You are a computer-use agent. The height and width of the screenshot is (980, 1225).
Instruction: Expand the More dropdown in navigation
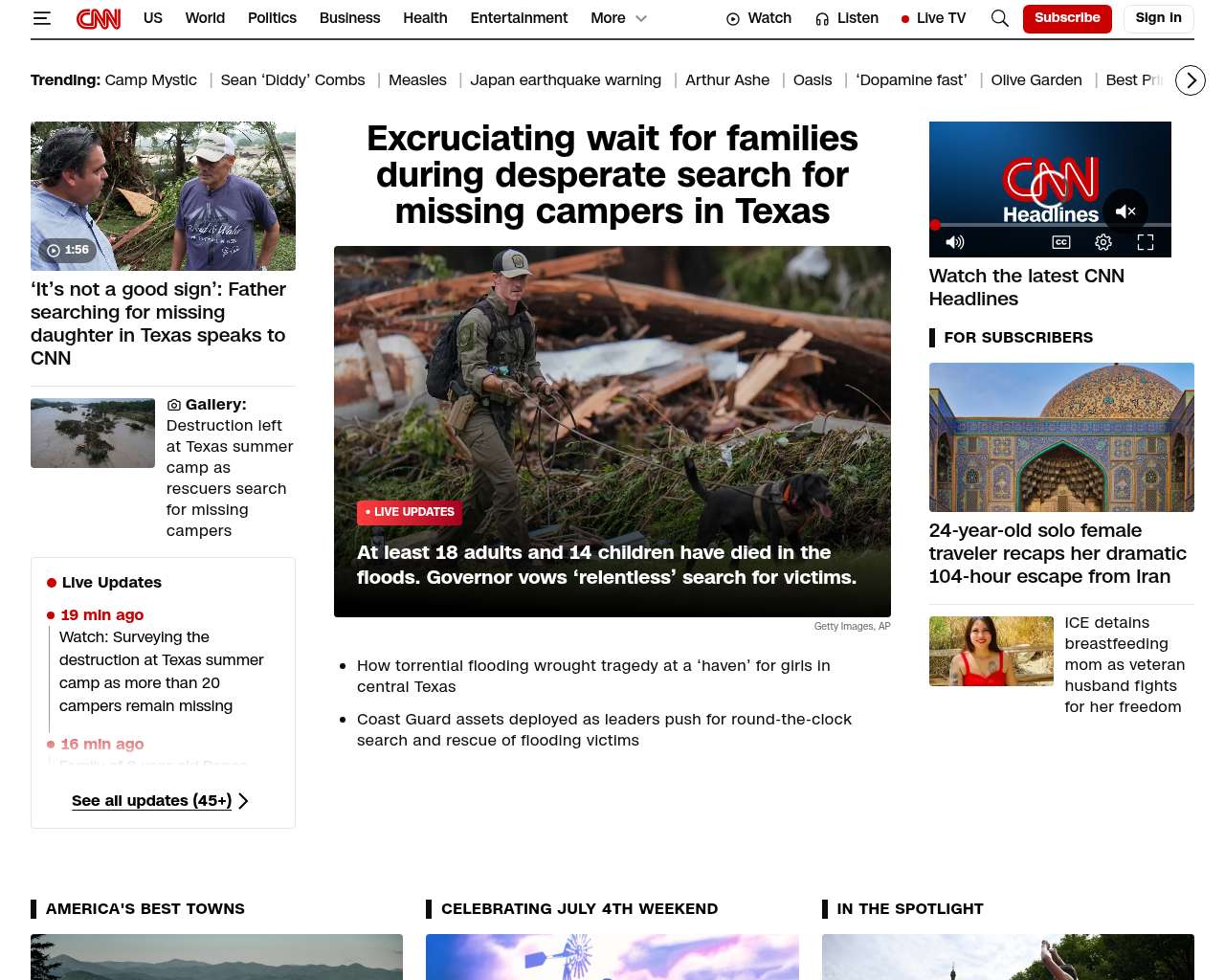tap(619, 18)
